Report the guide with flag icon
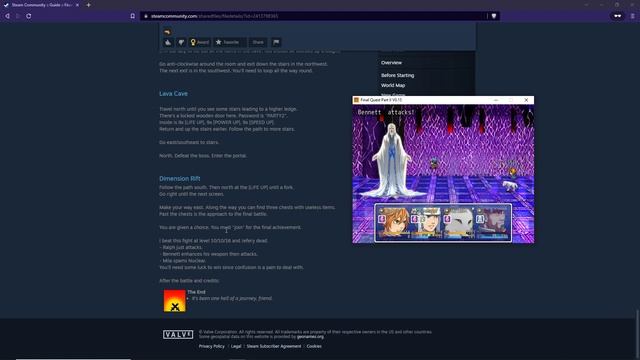Viewport: 640px width, 360px height. (276, 42)
